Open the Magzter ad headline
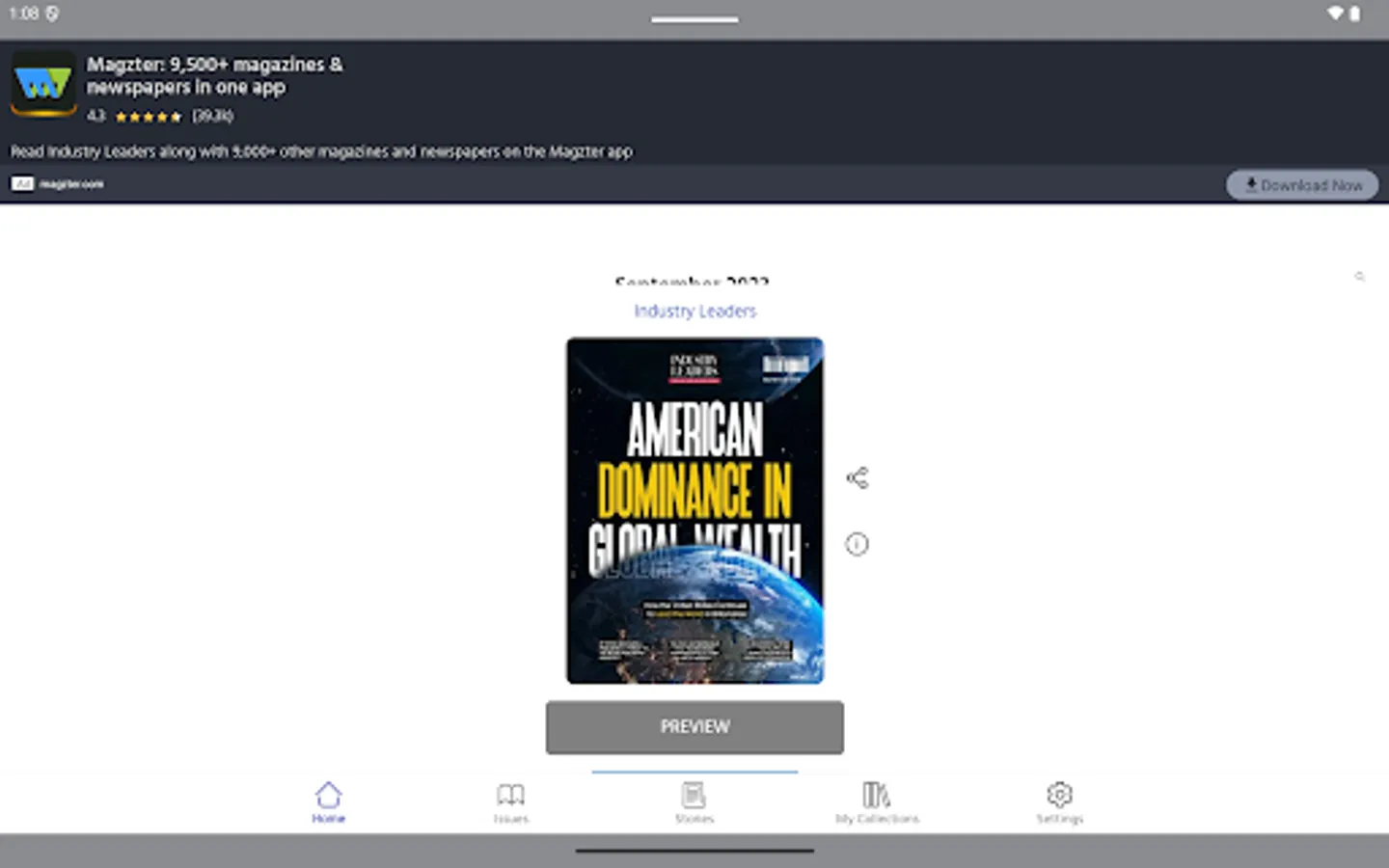The height and width of the screenshot is (868, 1389). coord(214,75)
